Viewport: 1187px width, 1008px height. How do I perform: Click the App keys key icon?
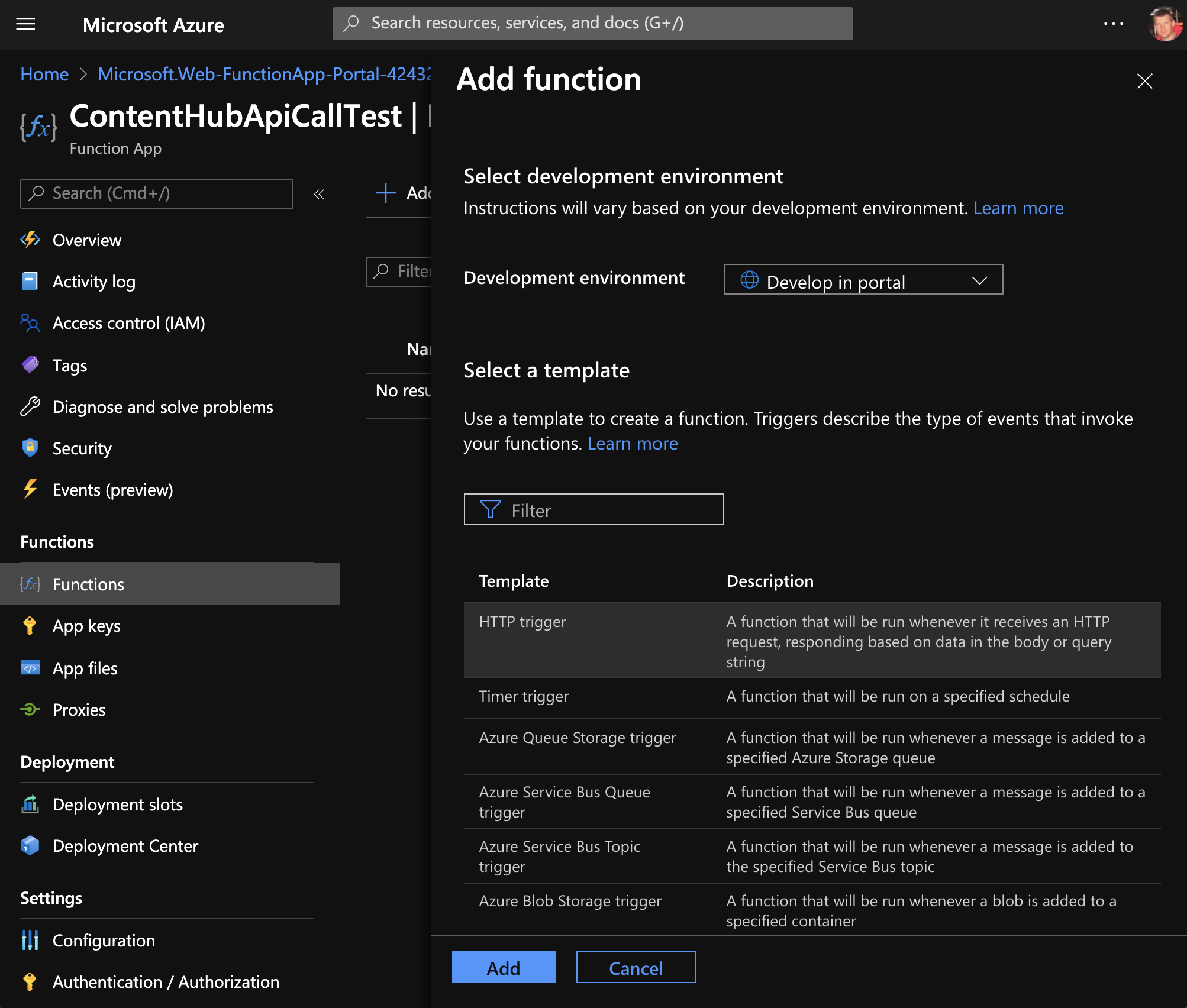tap(30, 625)
